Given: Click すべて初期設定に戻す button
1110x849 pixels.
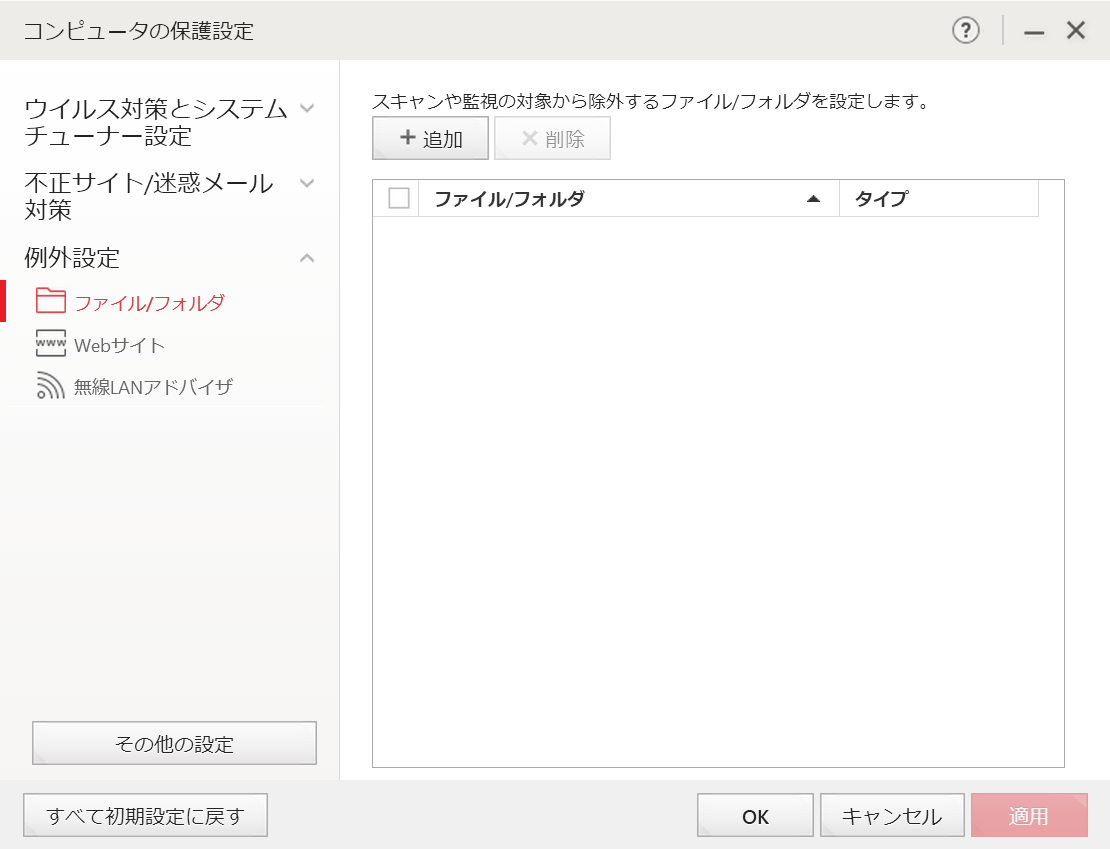Looking at the screenshot, I should click(145, 816).
